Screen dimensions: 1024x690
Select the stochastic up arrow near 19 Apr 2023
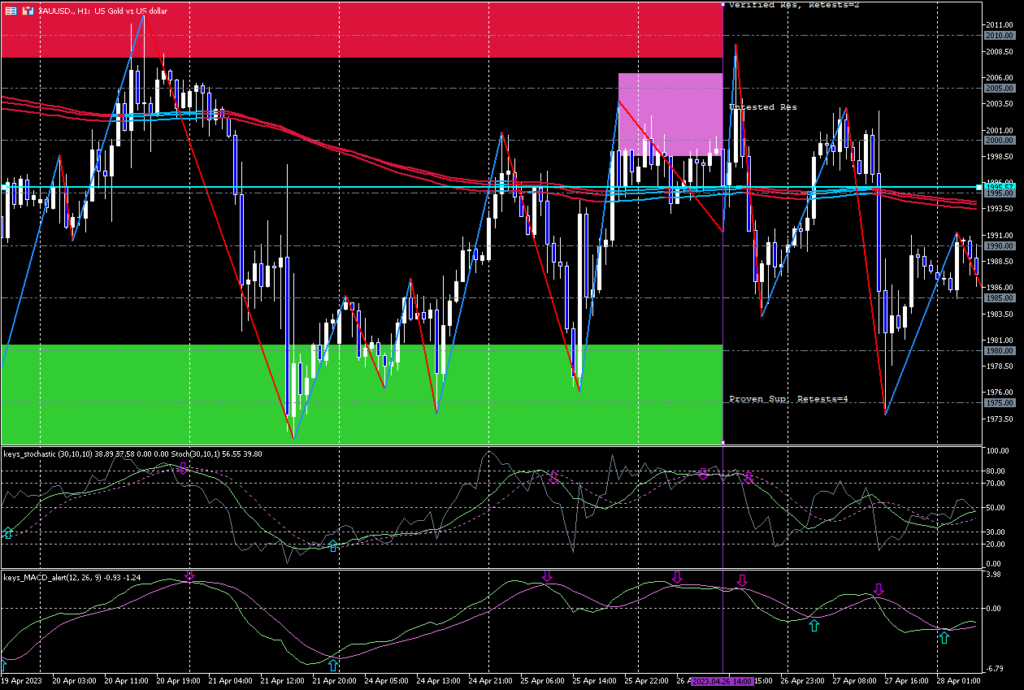8,533
